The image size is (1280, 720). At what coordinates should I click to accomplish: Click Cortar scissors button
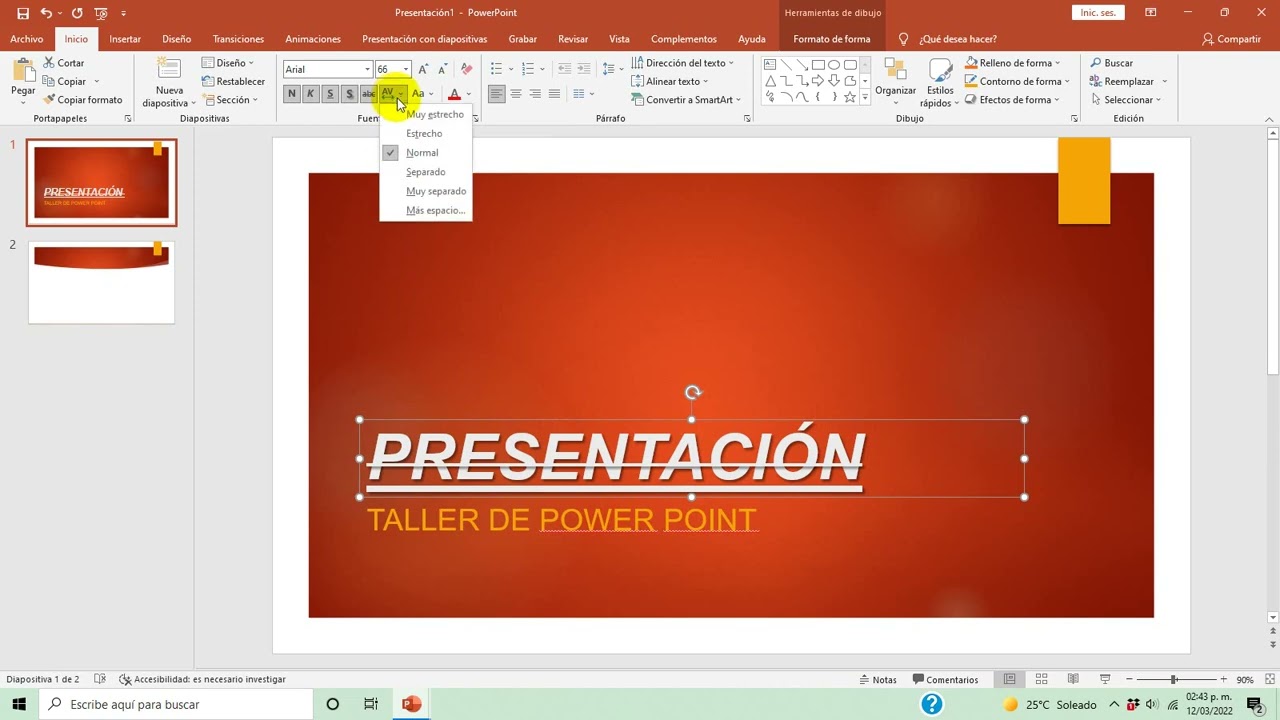coord(64,63)
